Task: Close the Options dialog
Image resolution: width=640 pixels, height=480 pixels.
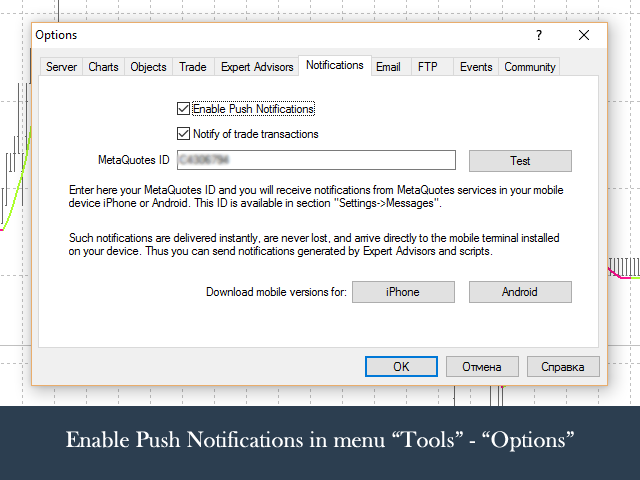Action: pos(584,35)
